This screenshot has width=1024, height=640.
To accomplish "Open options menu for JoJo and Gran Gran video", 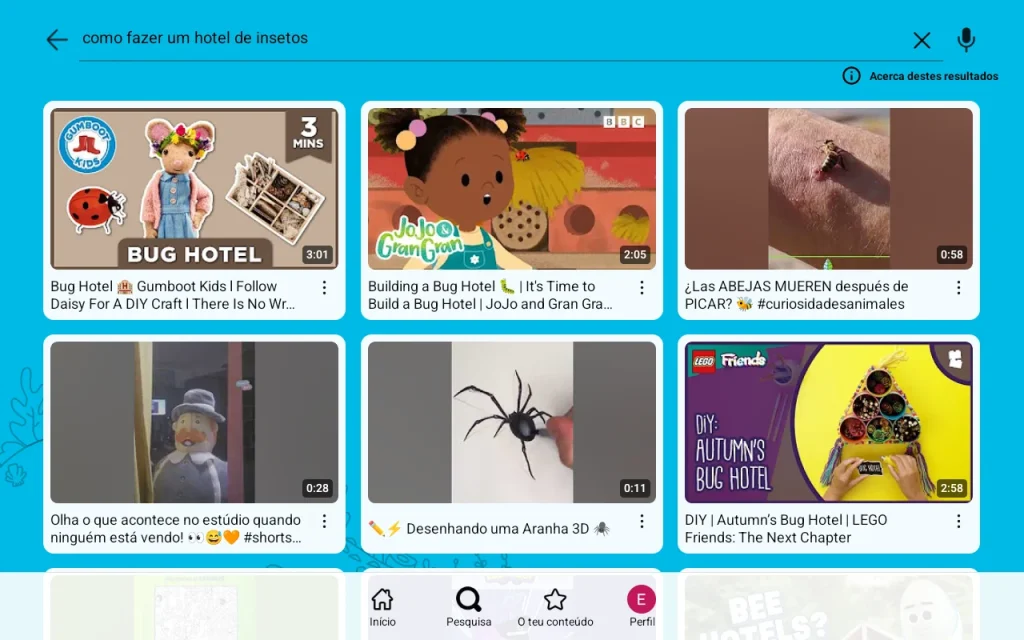I will 642,288.
